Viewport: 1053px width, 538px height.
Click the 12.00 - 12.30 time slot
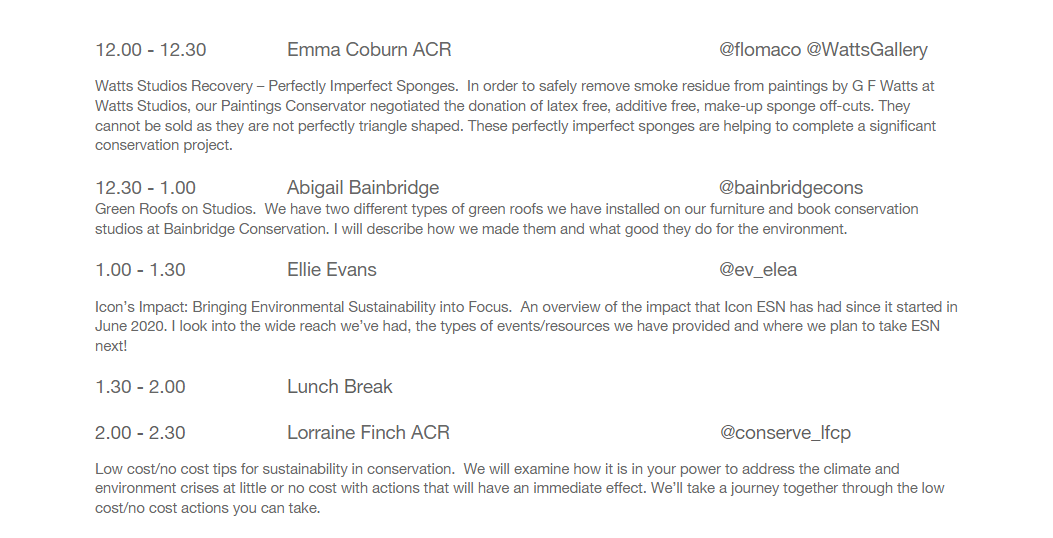point(151,50)
